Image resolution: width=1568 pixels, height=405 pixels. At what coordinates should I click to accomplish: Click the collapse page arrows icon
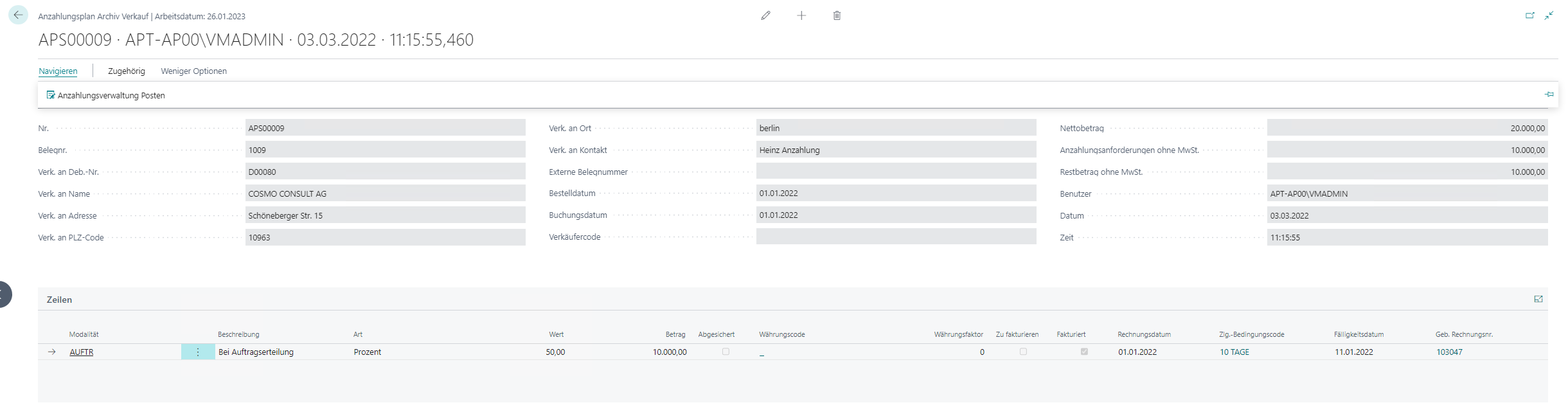tap(1549, 15)
